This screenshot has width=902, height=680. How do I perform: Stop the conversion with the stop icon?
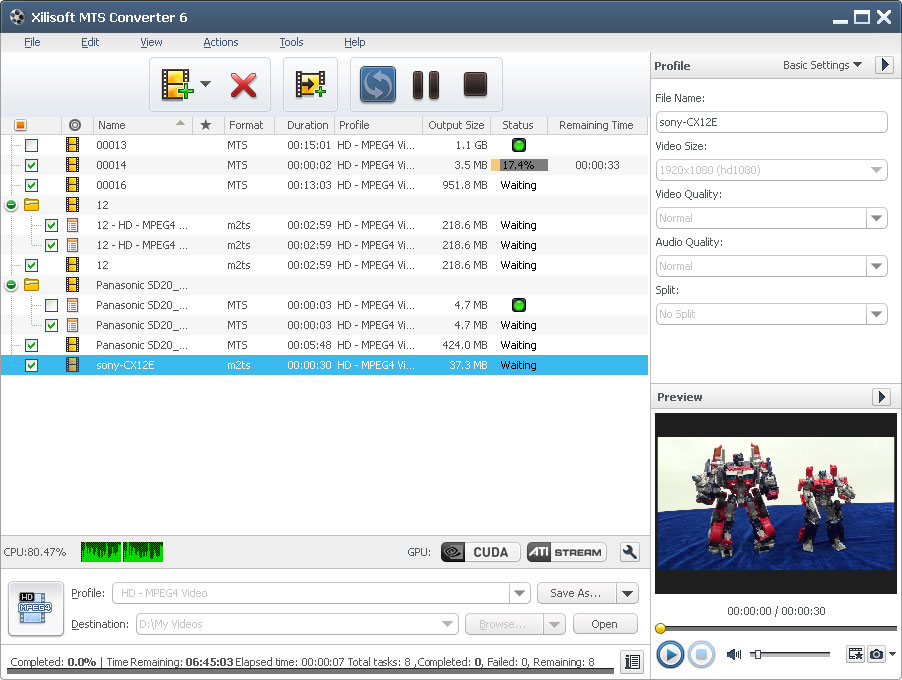tap(475, 85)
